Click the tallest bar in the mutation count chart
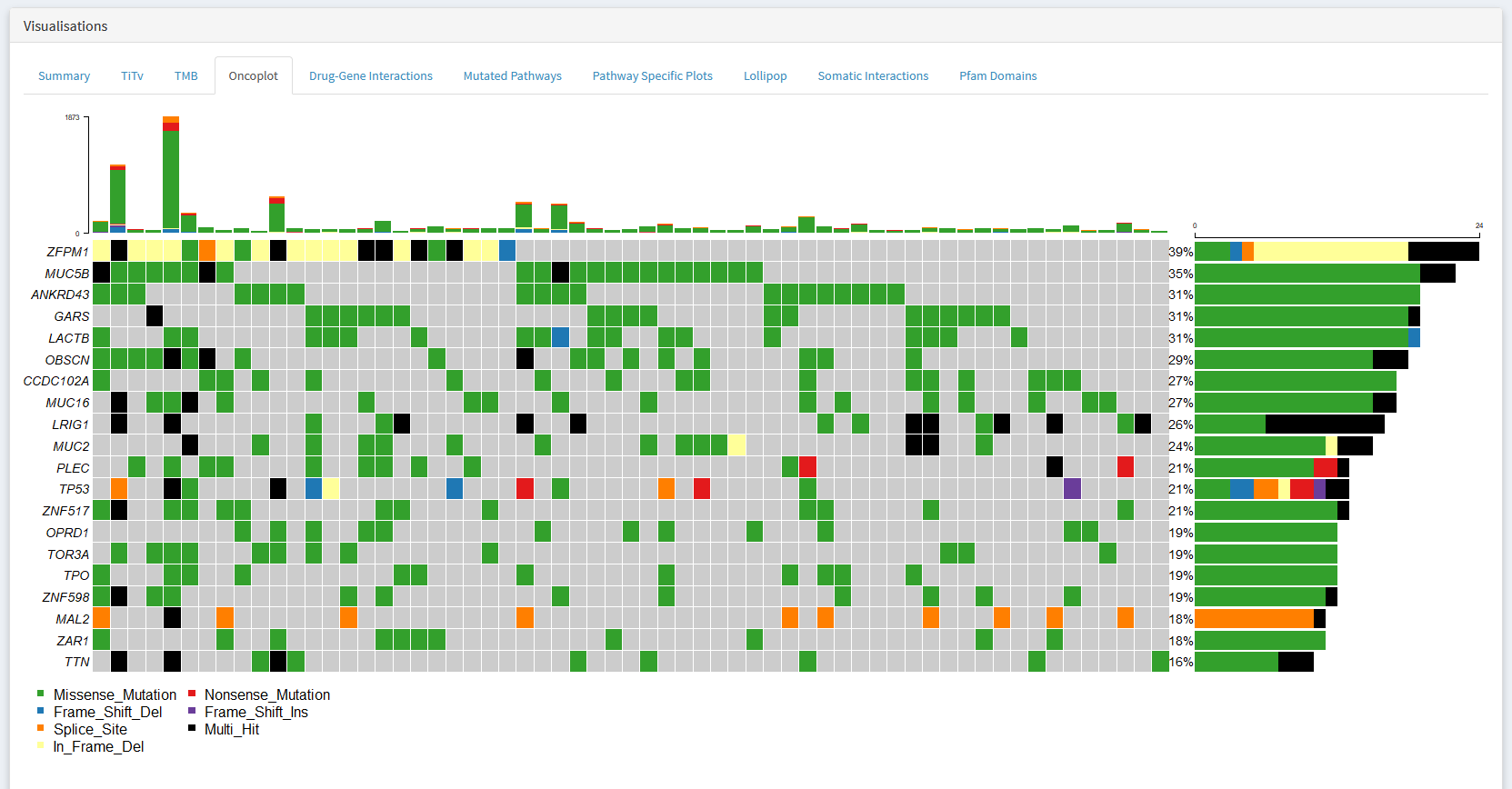The height and width of the screenshot is (789, 1512). click(171, 175)
